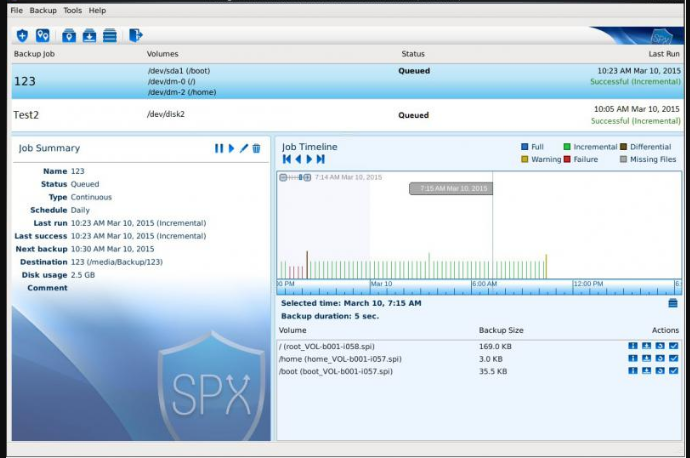Click the download-to-tray toolbar icon
The height and width of the screenshot is (458, 690).
[89, 36]
